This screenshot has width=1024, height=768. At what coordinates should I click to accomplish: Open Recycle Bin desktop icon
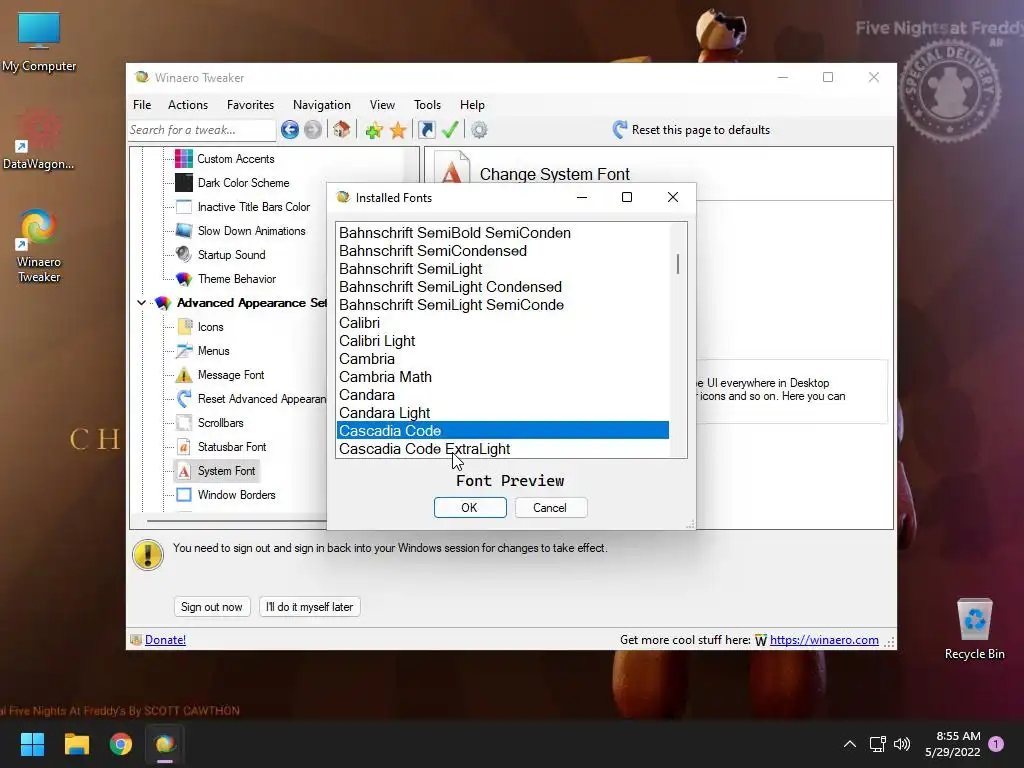click(x=975, y=630)
